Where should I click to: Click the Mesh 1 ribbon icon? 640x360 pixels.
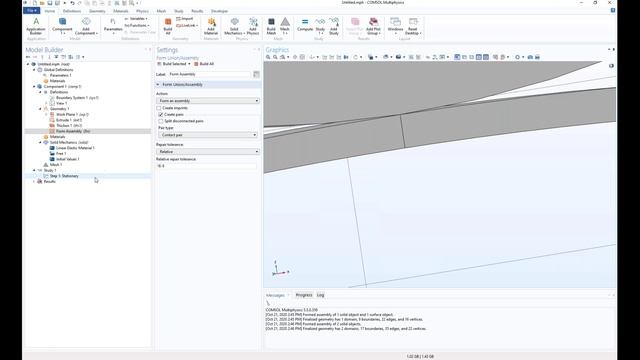[x=285, y=26]
